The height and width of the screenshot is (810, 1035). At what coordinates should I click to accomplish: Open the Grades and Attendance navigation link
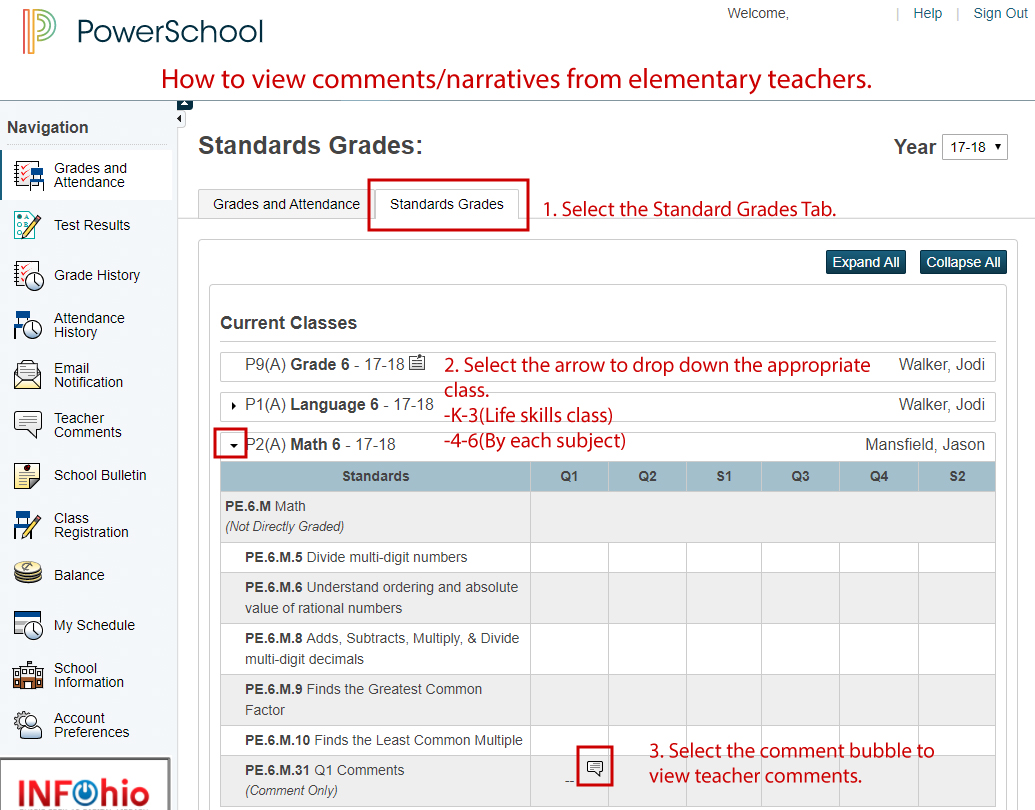point(90,175)
